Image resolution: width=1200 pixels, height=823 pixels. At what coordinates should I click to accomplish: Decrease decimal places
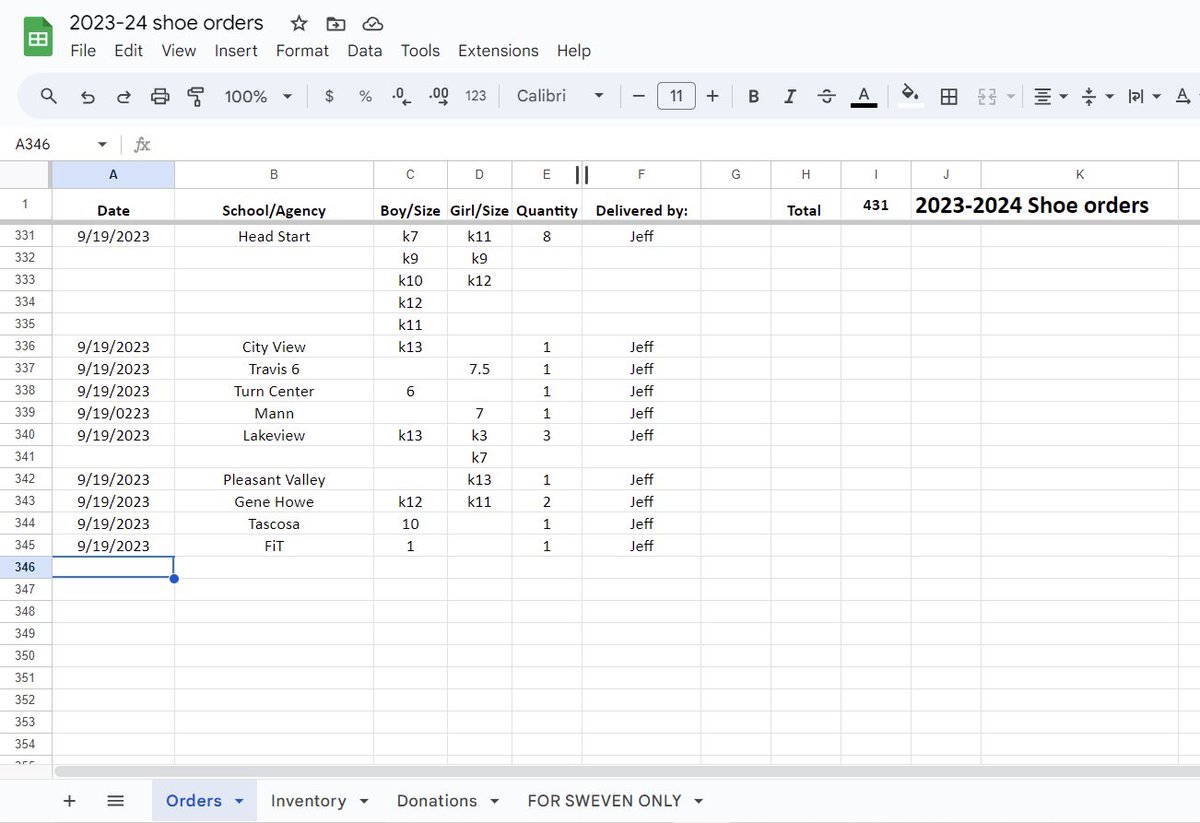coord(401,96)
